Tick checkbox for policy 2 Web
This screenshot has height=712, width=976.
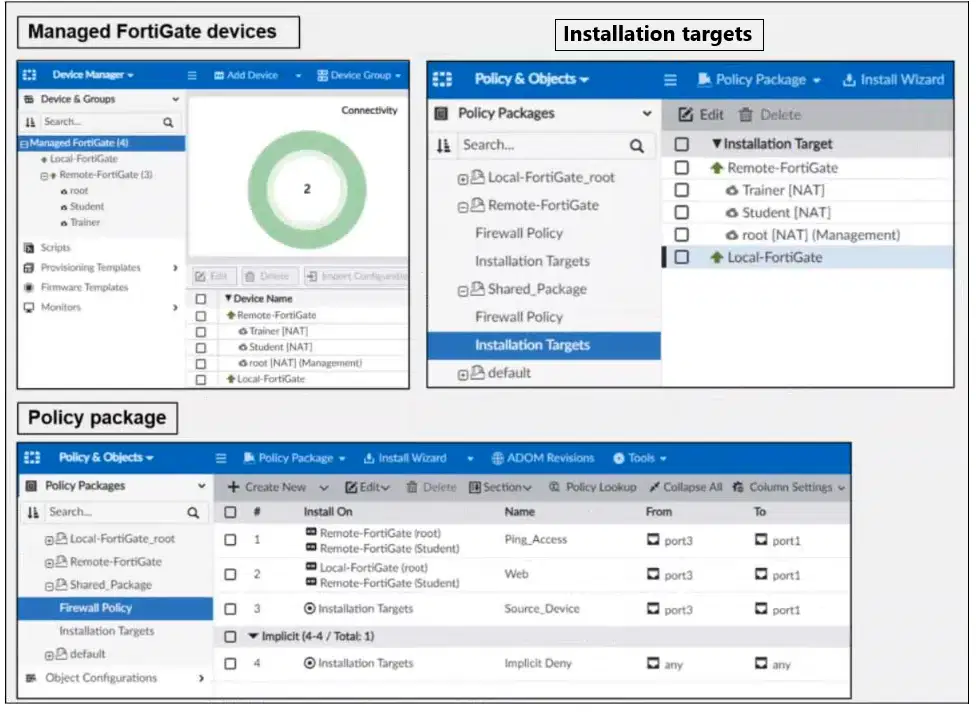[x=230, y=574]
